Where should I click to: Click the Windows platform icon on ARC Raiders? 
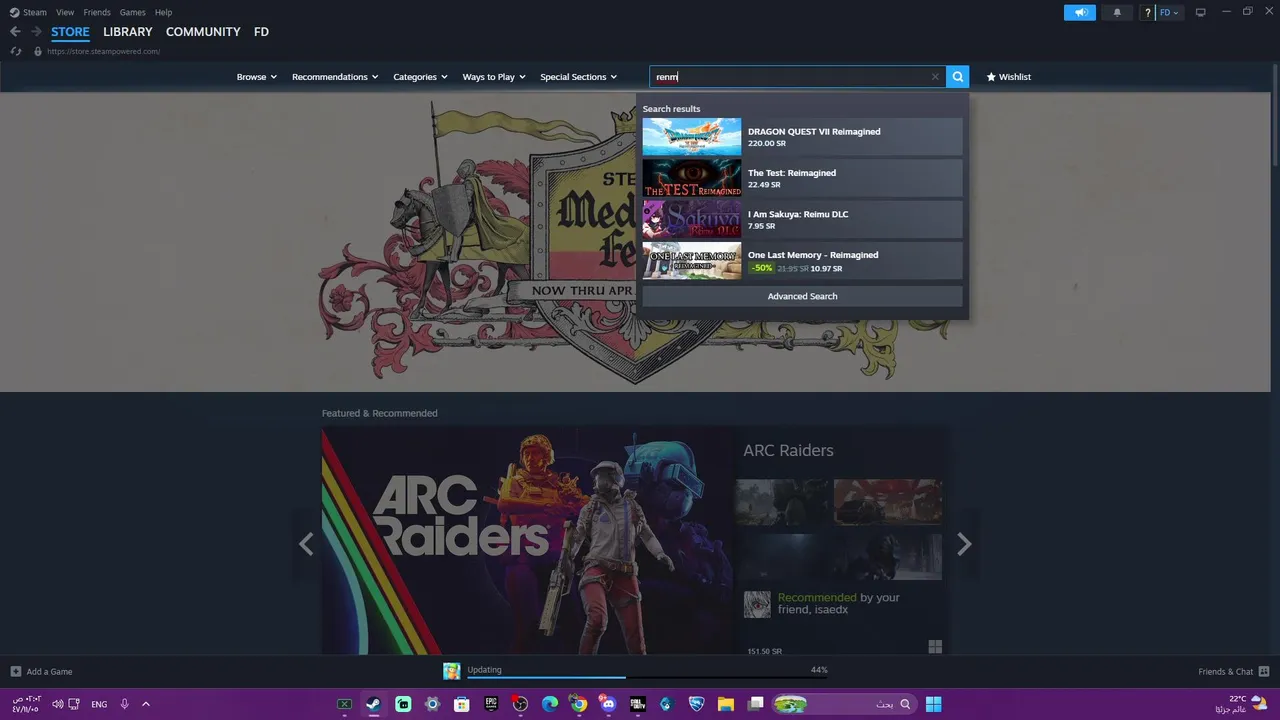pos(935,647)
